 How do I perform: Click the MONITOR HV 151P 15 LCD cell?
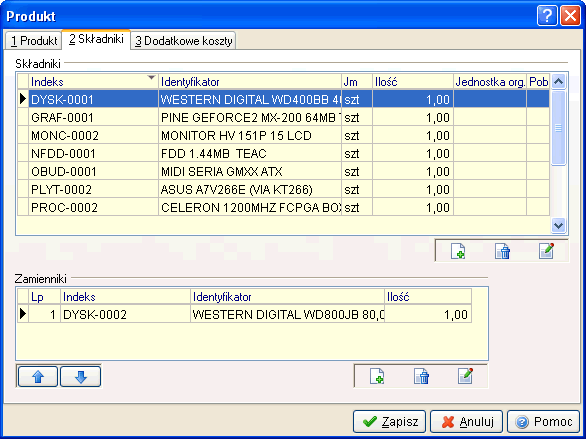click(x=250, y=135)
